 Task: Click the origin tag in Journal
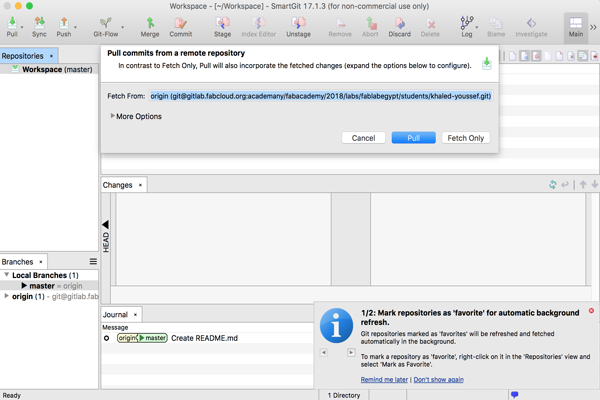[x=127, y=338]
